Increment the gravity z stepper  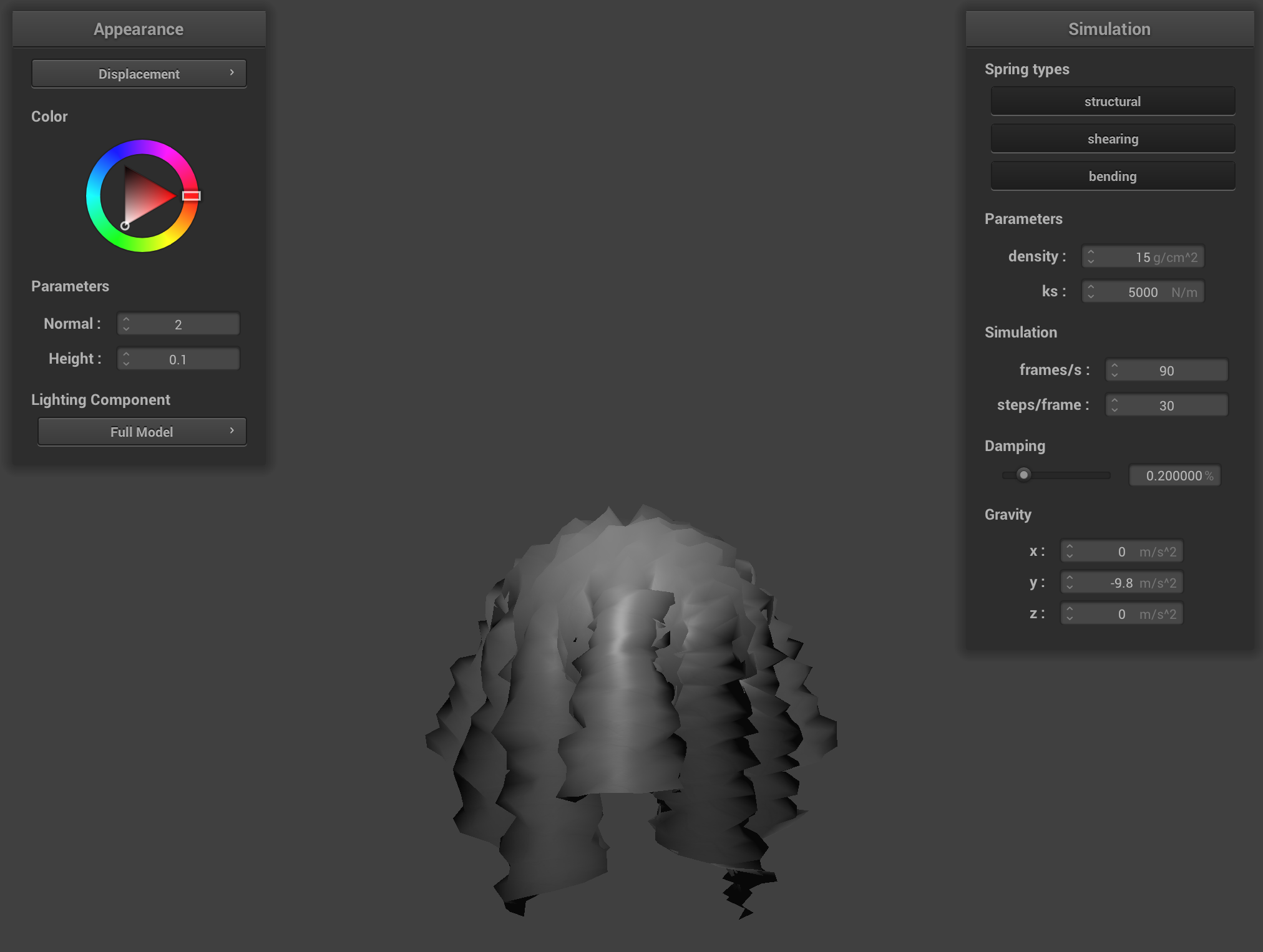pos(1071,610)
